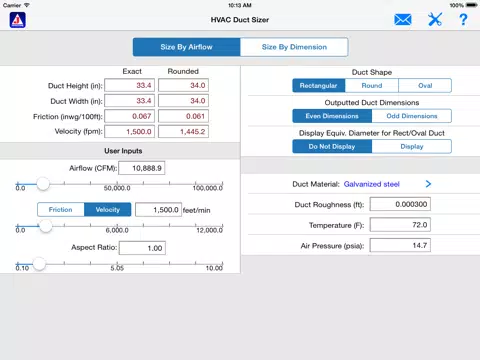Choose Odd Dimensions output option
The height and width of the screenshot is (360, 480).
(412, 116)
